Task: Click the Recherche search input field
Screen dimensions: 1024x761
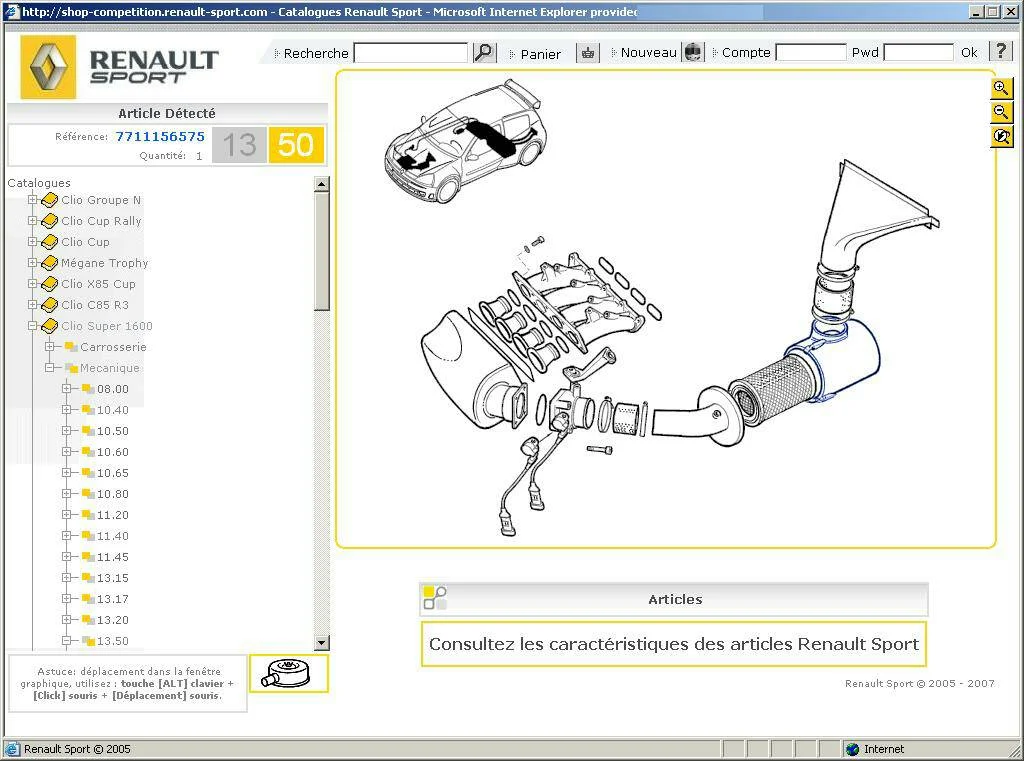Action: 411,53
